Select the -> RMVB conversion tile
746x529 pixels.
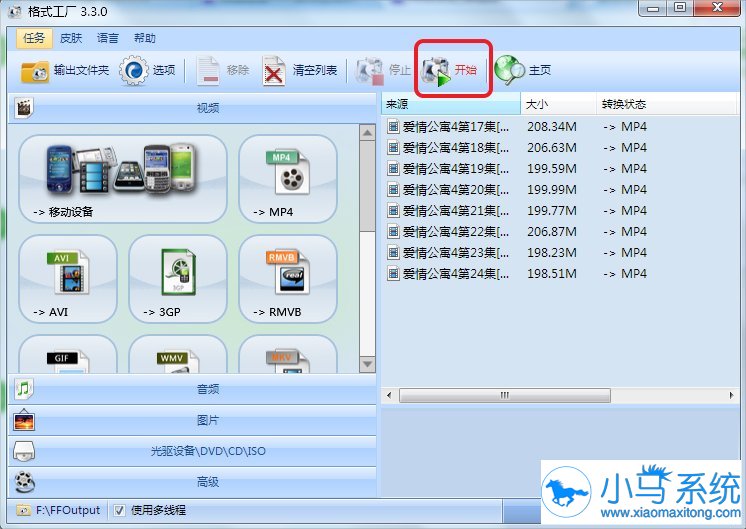(x=288, y=279)
